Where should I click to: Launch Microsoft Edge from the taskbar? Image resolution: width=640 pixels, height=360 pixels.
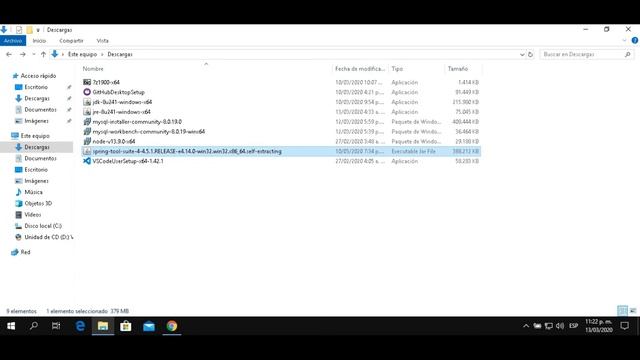(x=80, y=326)
